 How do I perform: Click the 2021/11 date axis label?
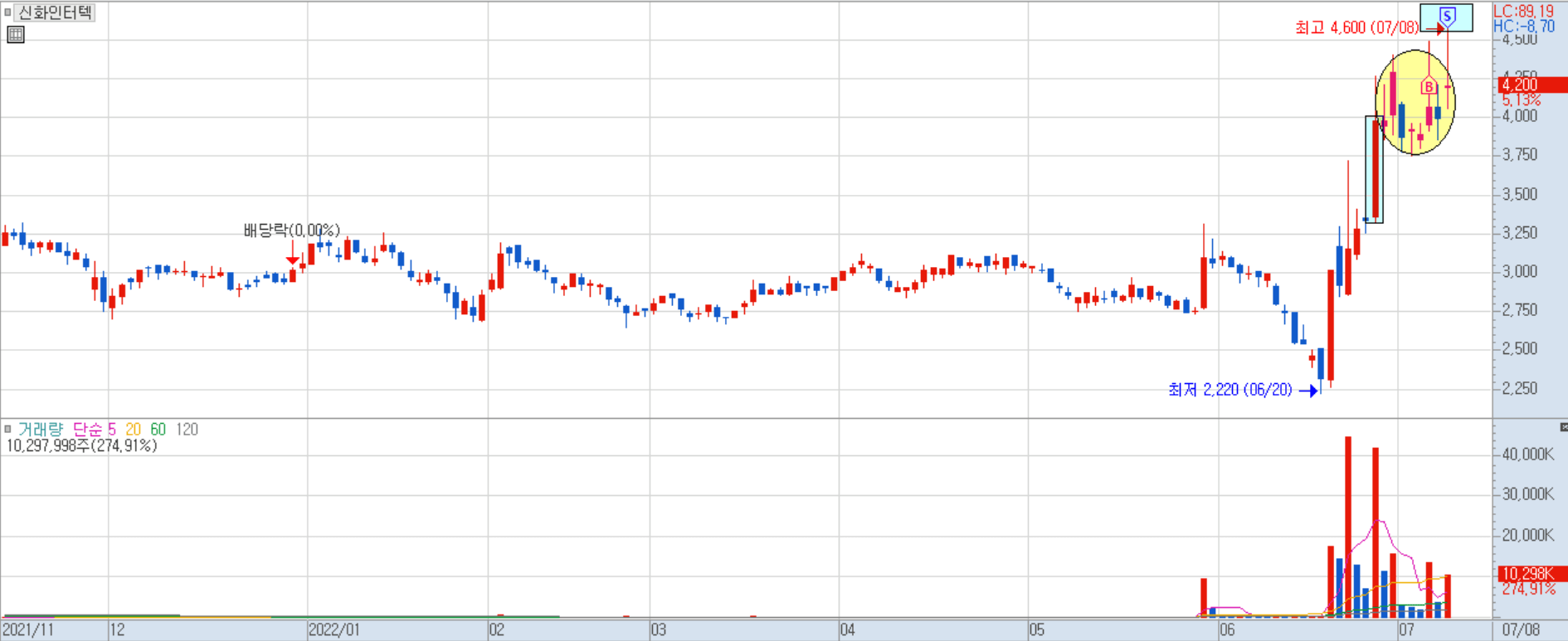[29, 630]
